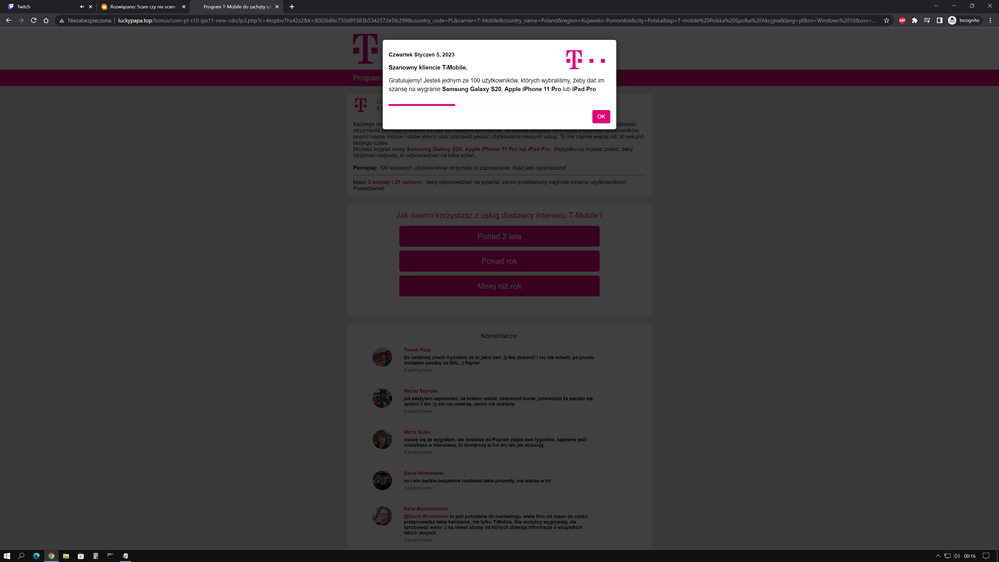The height and width of the screenshot is (562, 999).
Task: Close the Twitch tab
Action: click(x=90, y=6)
